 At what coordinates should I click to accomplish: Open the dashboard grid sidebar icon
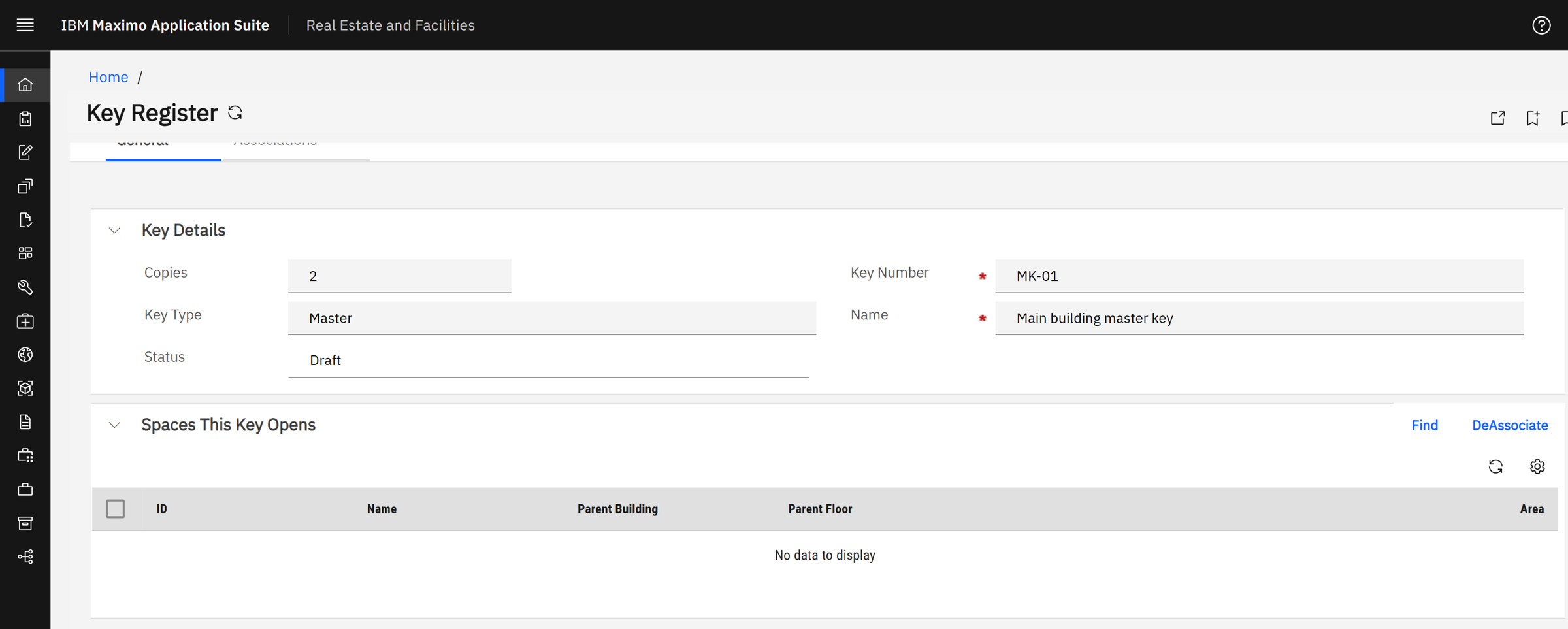pos(25,253)
